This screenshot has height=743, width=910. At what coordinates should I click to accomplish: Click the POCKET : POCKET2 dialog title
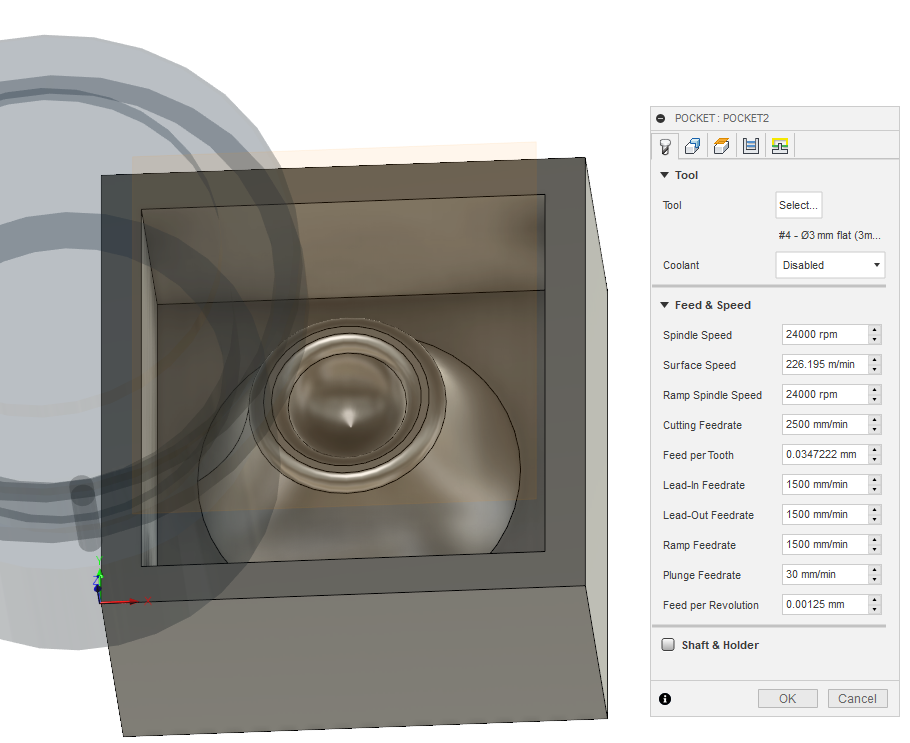tap(721, 118)
